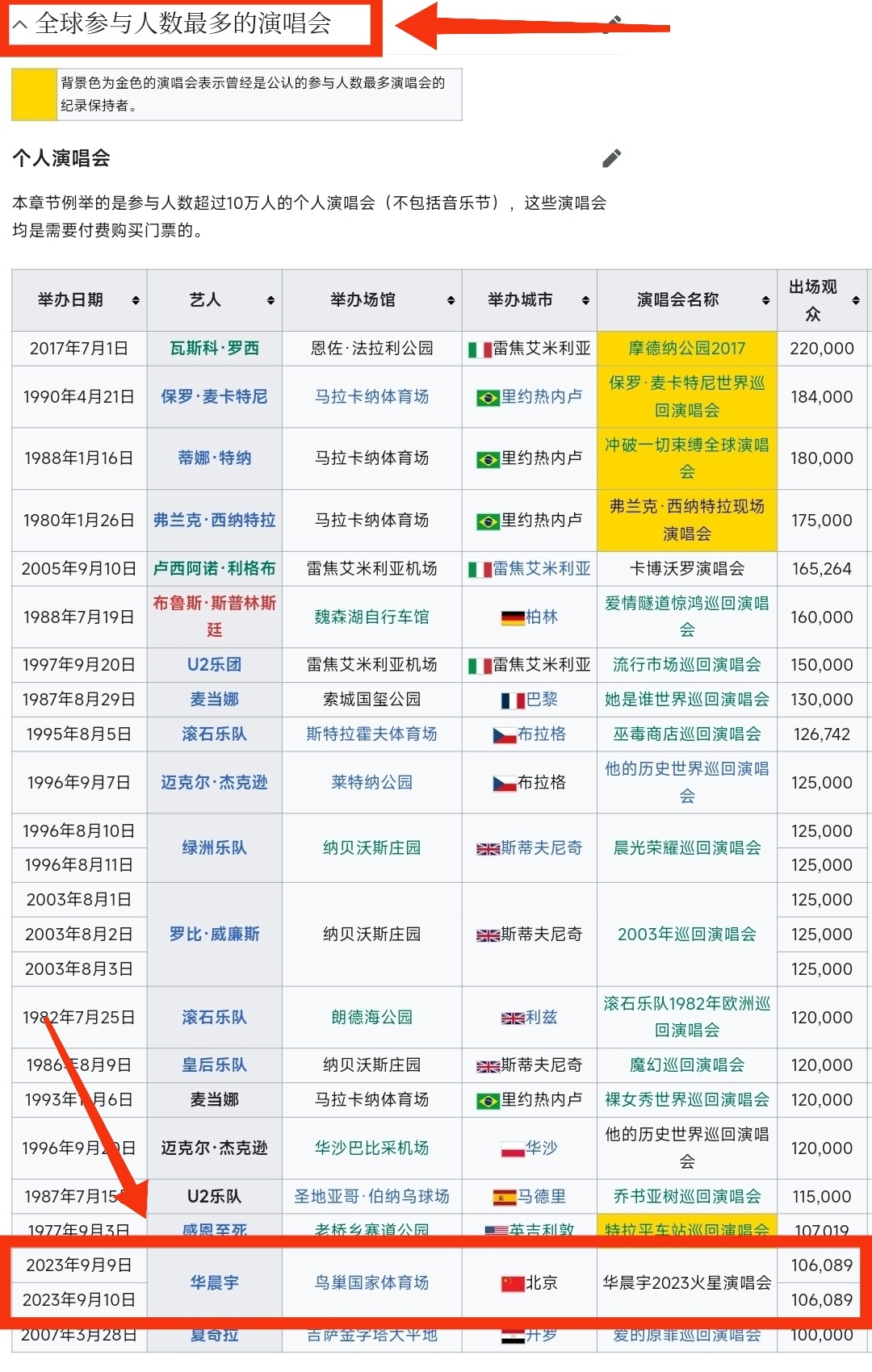The image size is (872, 1372).
Task: Open the 皇后乐队 artist link
Action: pos(215,1065)
